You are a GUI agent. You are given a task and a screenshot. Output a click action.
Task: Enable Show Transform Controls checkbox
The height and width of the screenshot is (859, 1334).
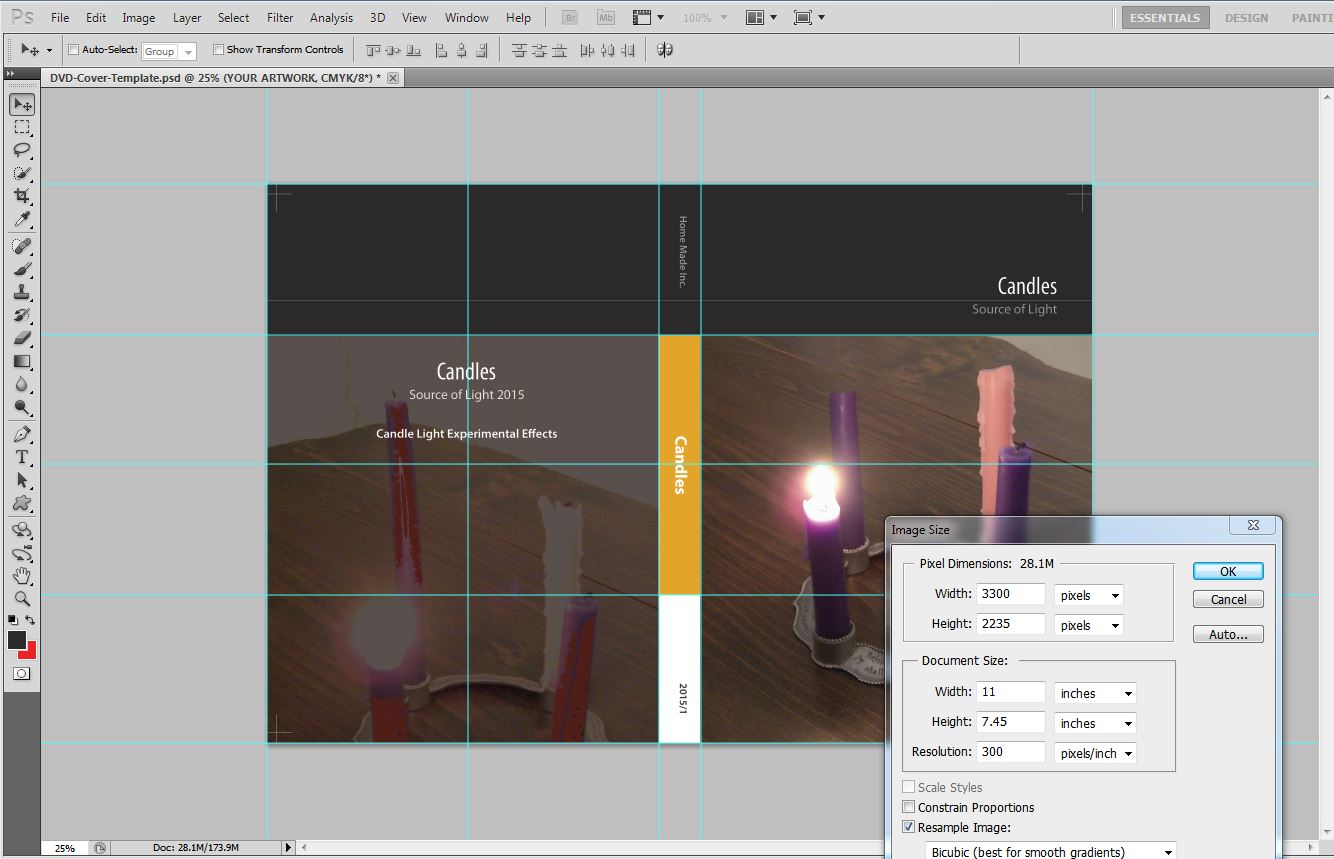pos(218,50)
